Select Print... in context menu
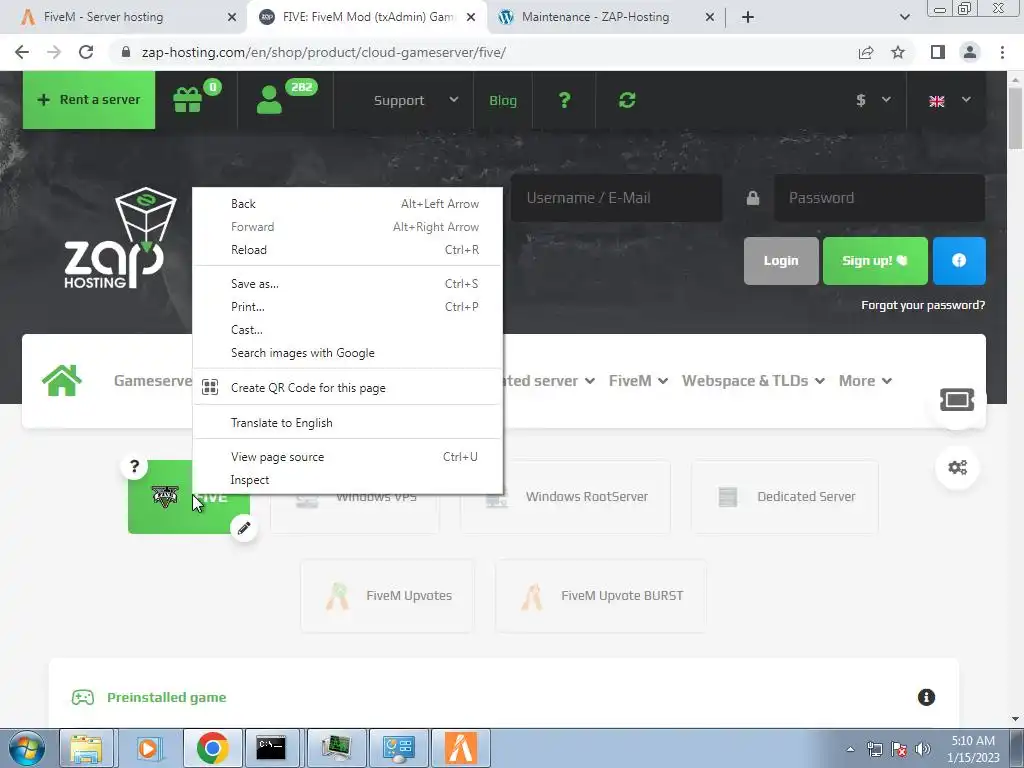This screenshot has height=768, width=1024. [347, 306]
